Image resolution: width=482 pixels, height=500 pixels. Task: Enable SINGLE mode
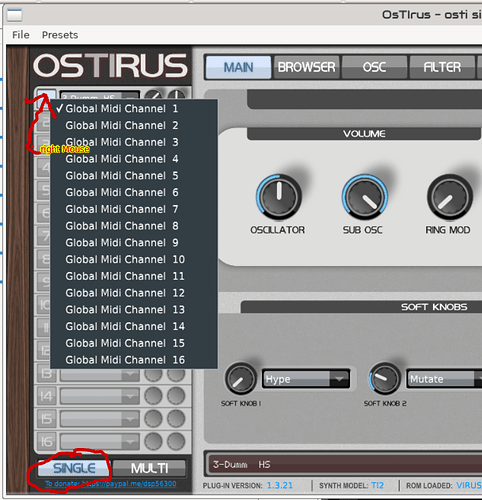point(74,468)
